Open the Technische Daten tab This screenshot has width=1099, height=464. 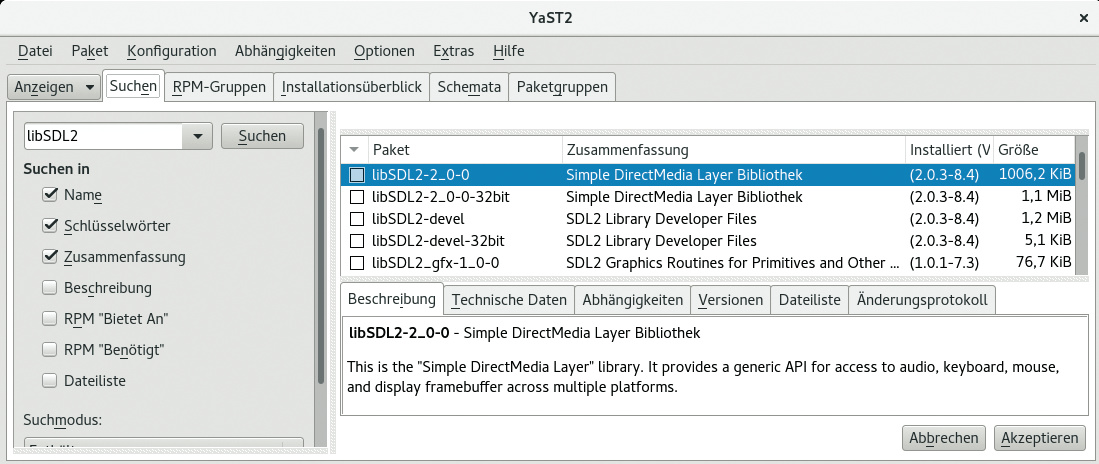tap(508, 299)
